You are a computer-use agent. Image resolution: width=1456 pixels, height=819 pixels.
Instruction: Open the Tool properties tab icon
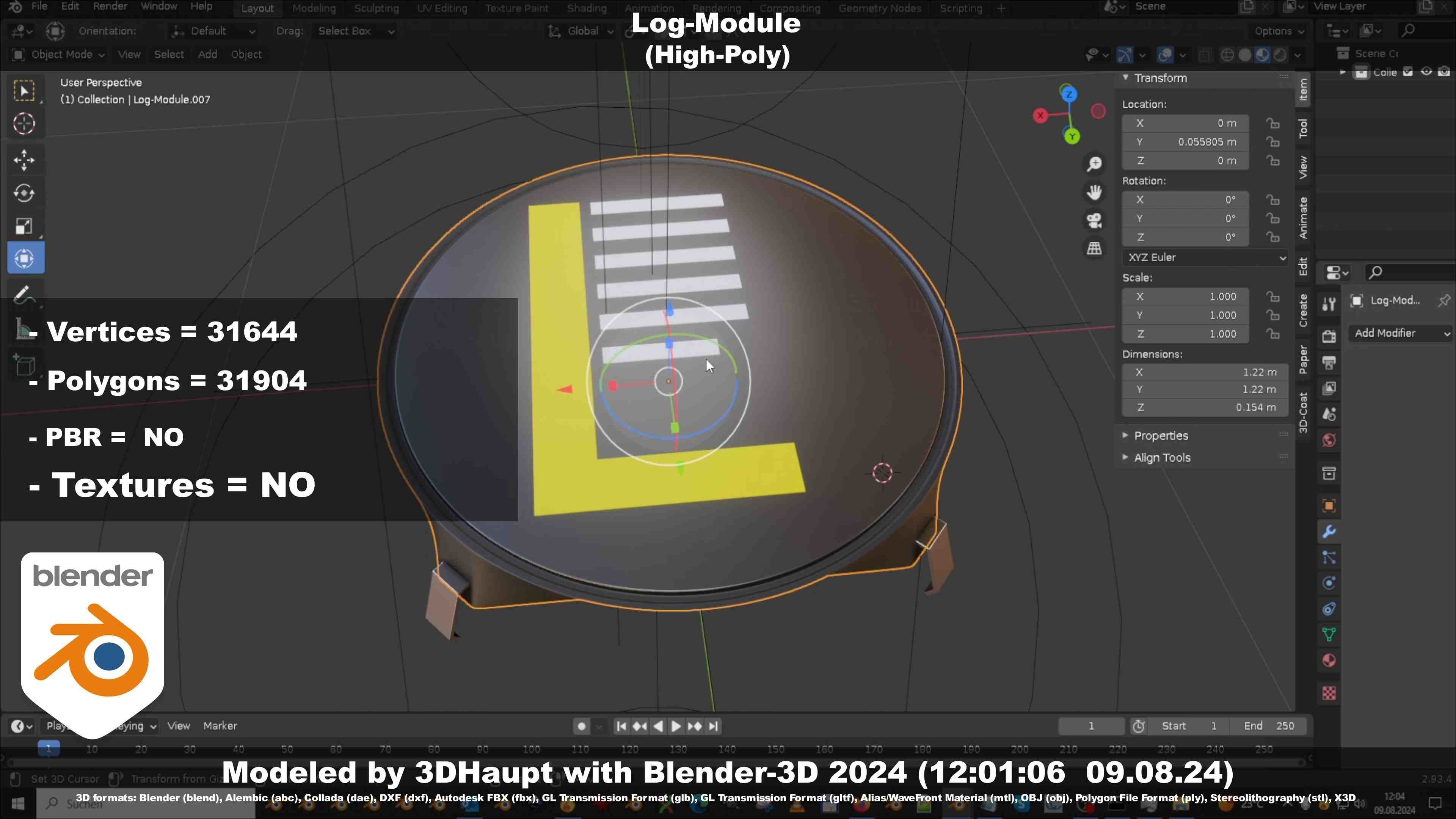click(x=1329, y=304)
